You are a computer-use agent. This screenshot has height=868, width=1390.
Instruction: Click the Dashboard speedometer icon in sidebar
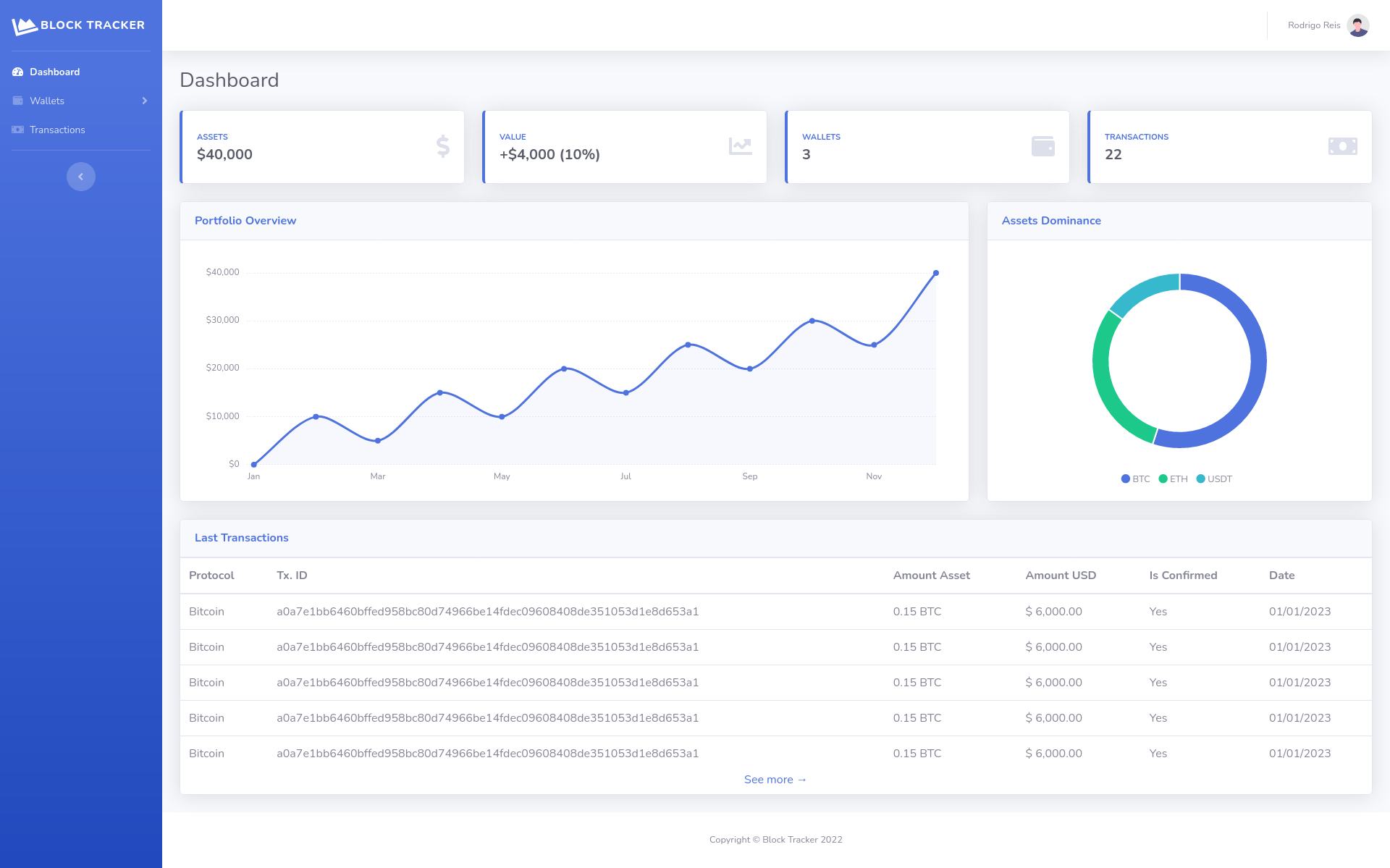(18, 72)
